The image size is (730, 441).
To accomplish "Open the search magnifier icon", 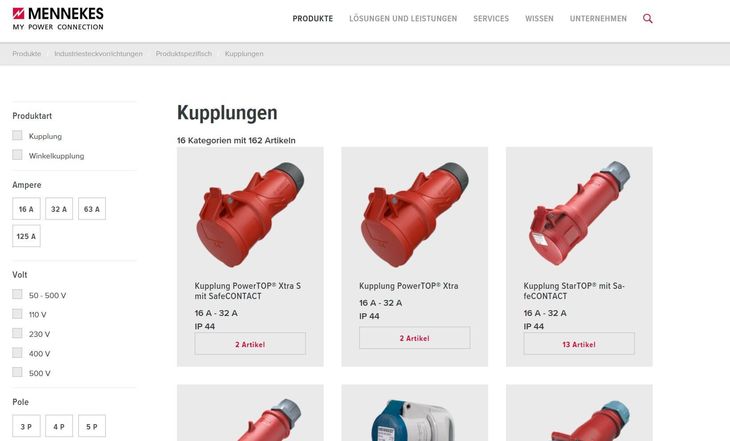I will point(647,19).
